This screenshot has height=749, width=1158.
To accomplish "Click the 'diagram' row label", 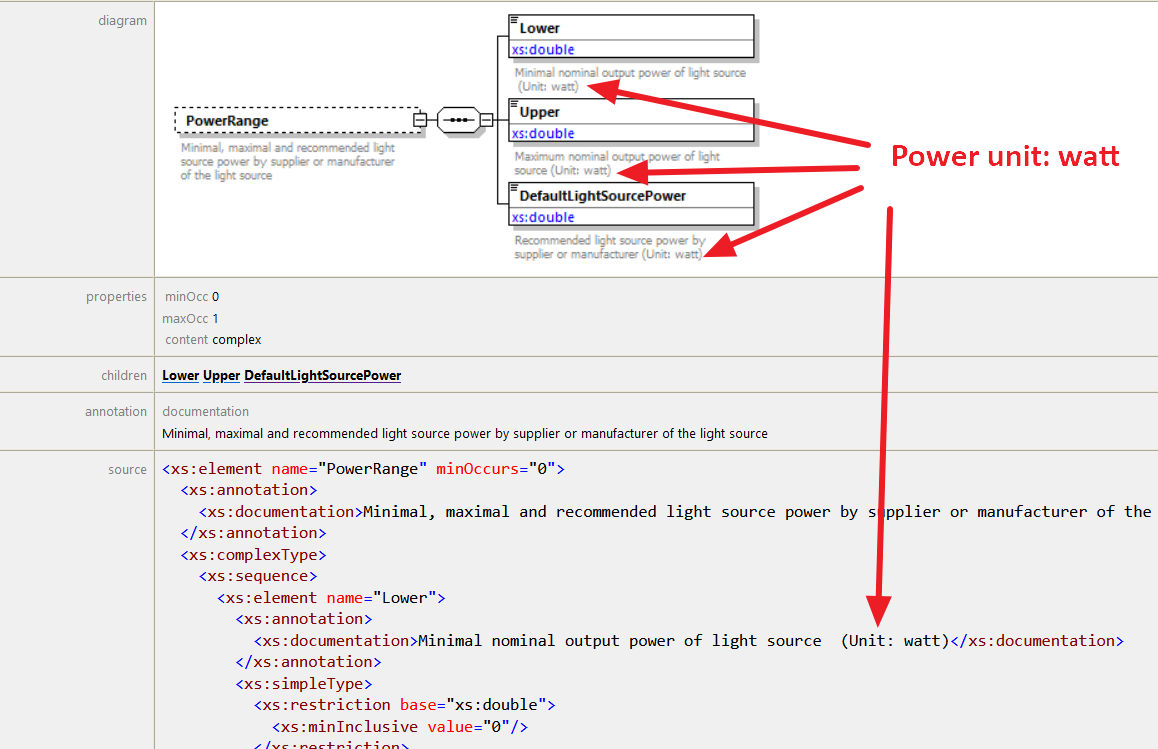I will click(x=123, y=21).
